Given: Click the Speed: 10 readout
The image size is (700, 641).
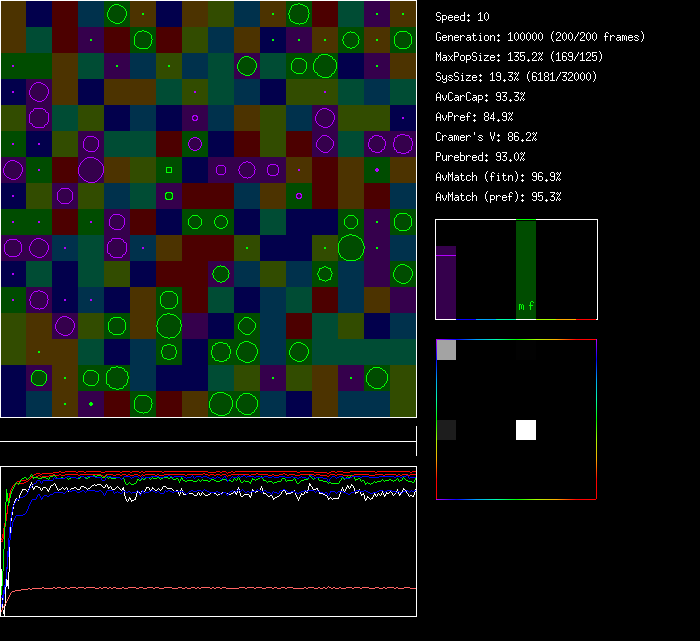Looking at the screenshot, I should click(x=462, y=17).
